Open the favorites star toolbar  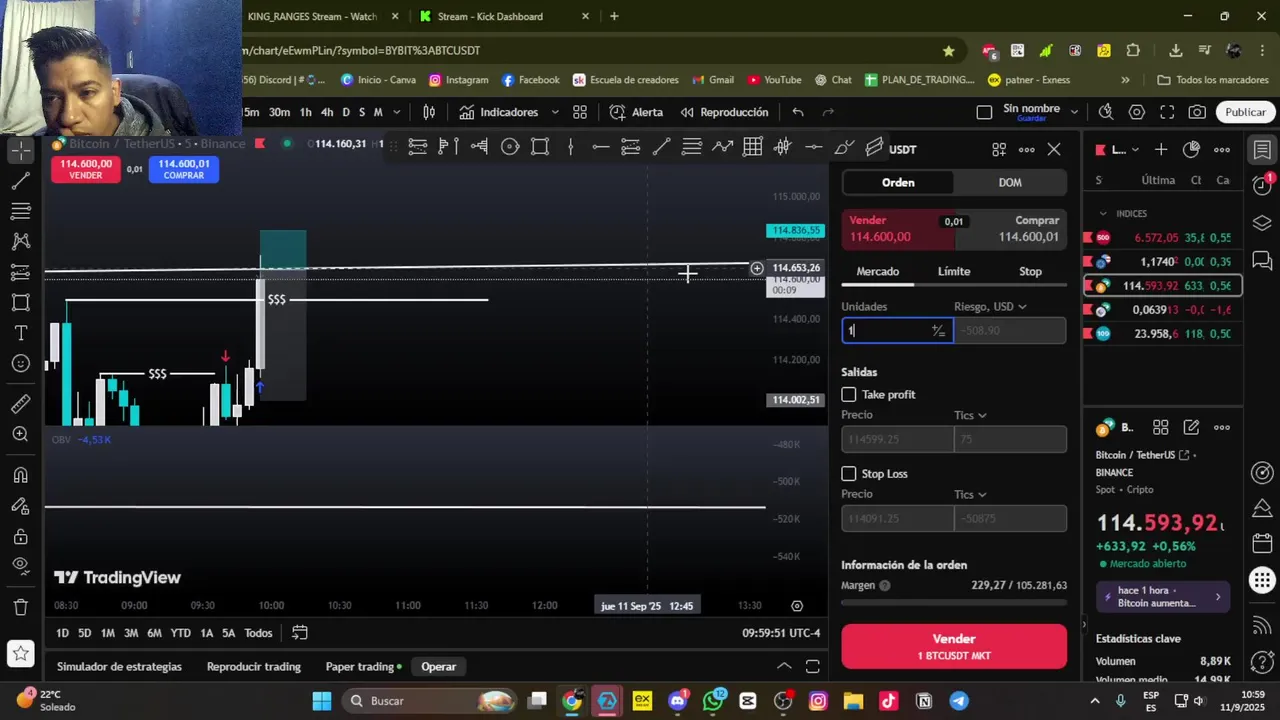pos(20,655)
